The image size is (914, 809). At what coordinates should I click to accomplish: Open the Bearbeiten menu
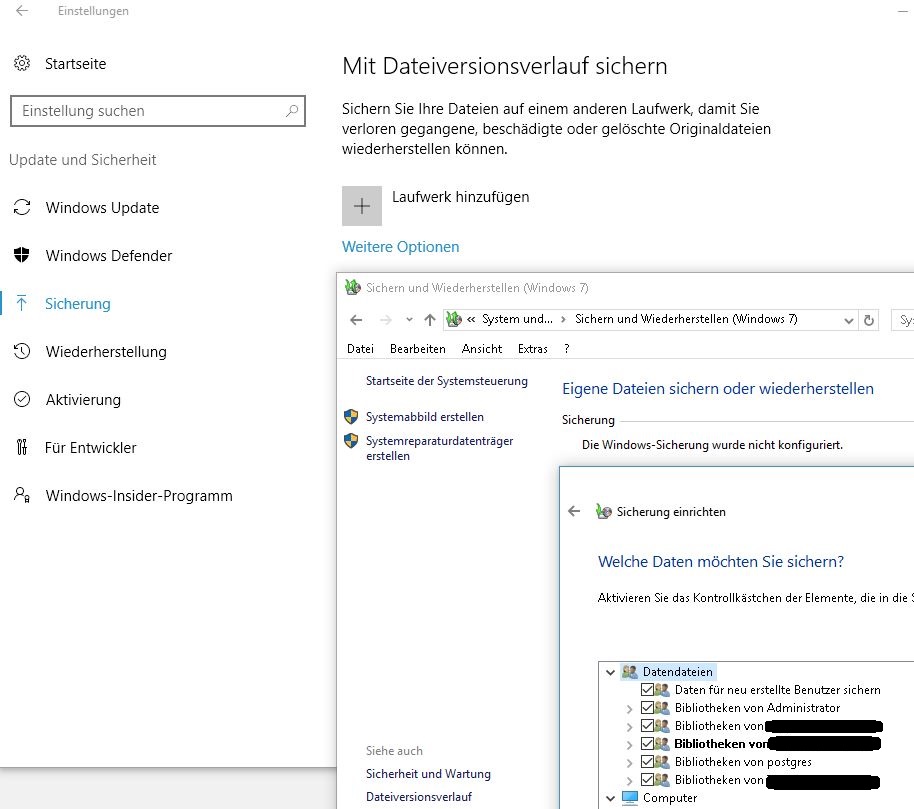(417, 349)
